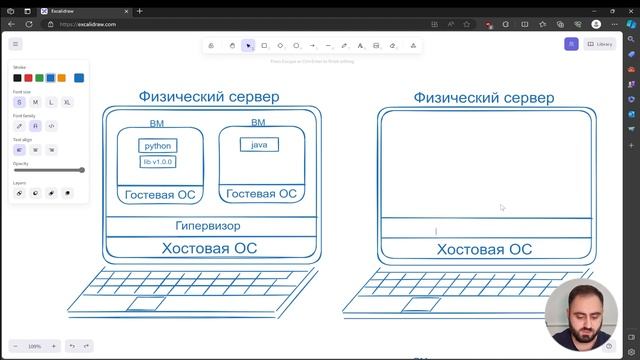This screenshot has height=360, width=640.
Task: Set stroke color to red
Action: (x=28, y=78)
